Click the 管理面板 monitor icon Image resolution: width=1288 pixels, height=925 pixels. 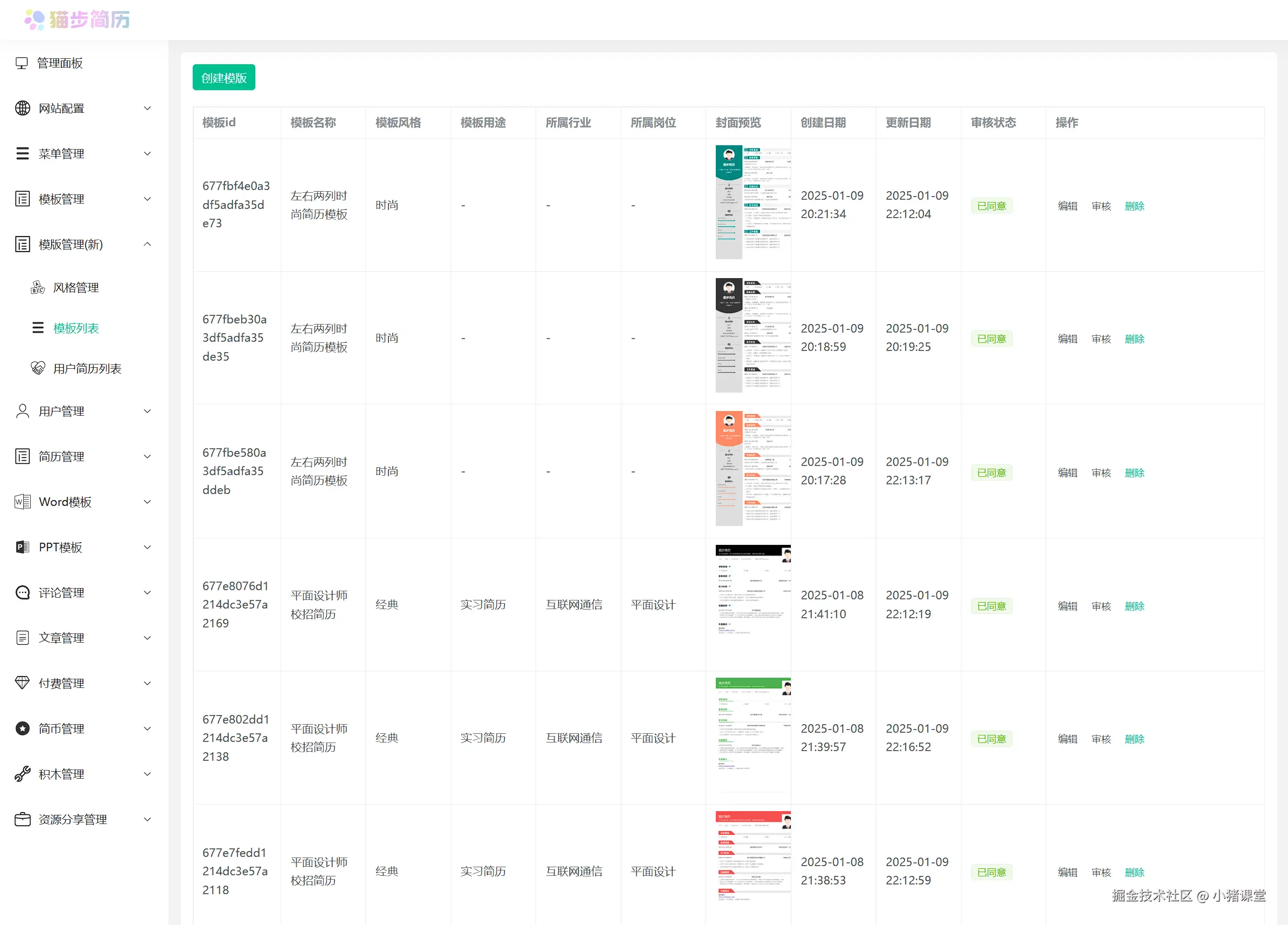click(x=22, y=63)
